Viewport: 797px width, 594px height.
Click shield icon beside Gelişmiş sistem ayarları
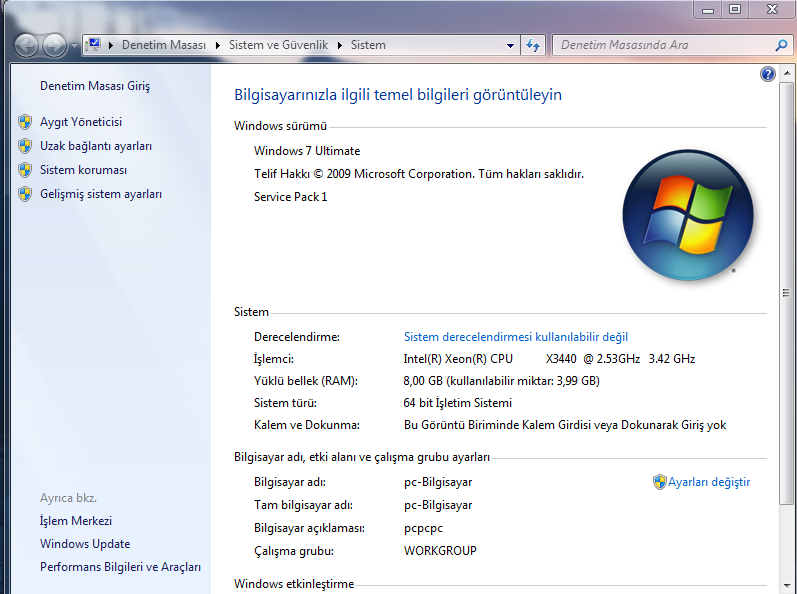tap(25, 194)
